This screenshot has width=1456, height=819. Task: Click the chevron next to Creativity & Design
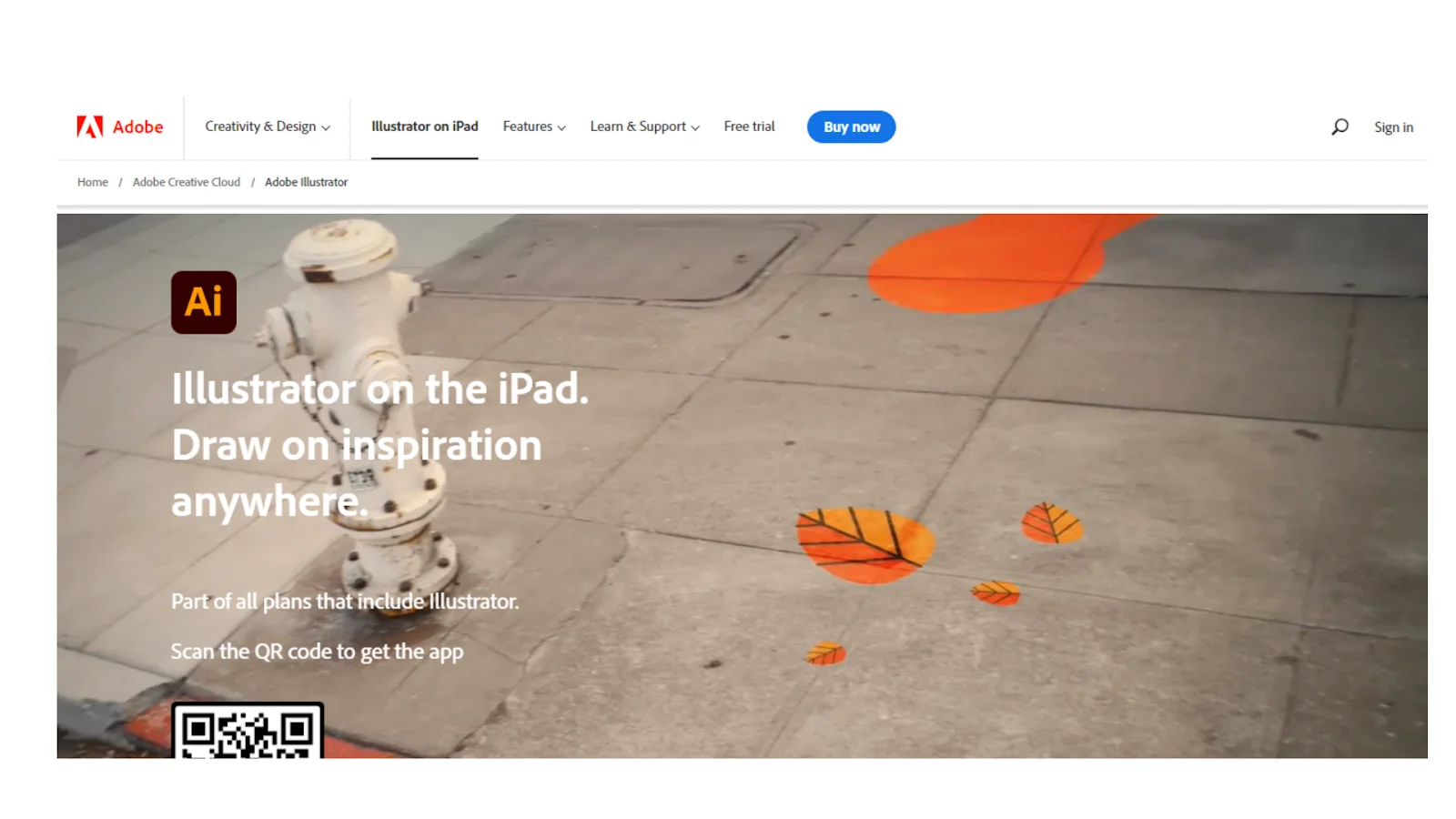(x=326, y=128)
